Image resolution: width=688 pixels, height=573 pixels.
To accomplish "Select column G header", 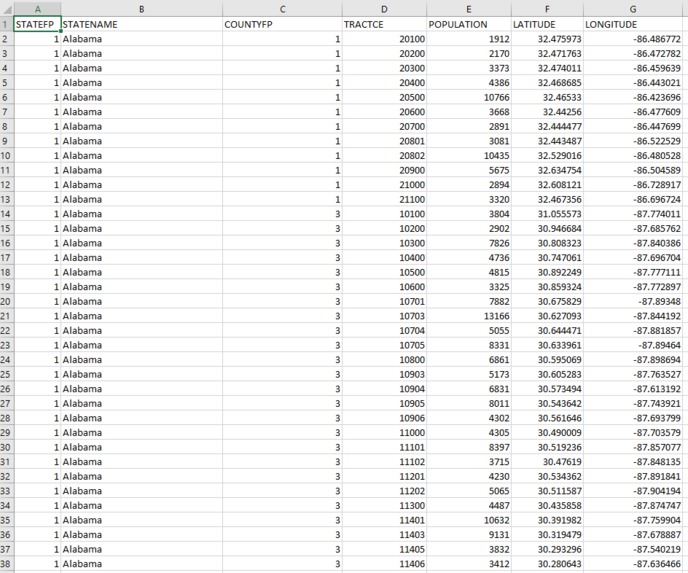I will [633, 9].
